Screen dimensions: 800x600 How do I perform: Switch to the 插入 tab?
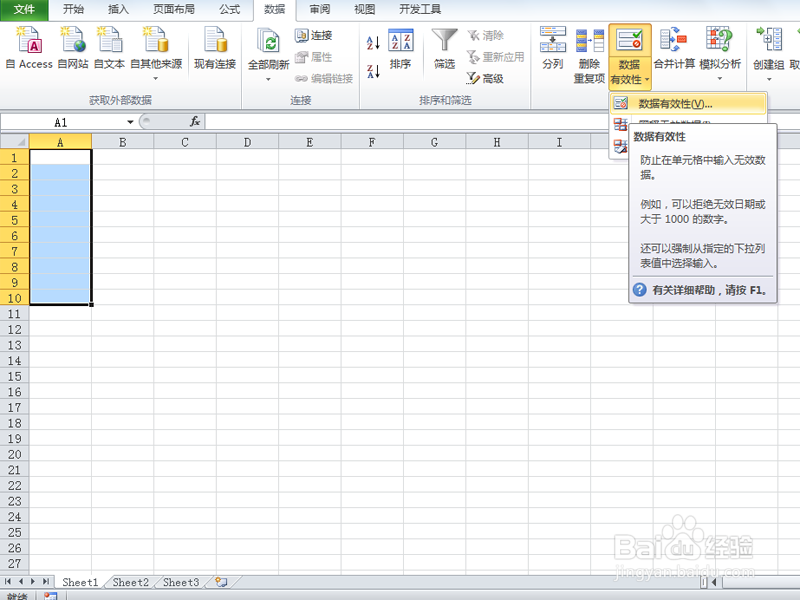(118, 9)
